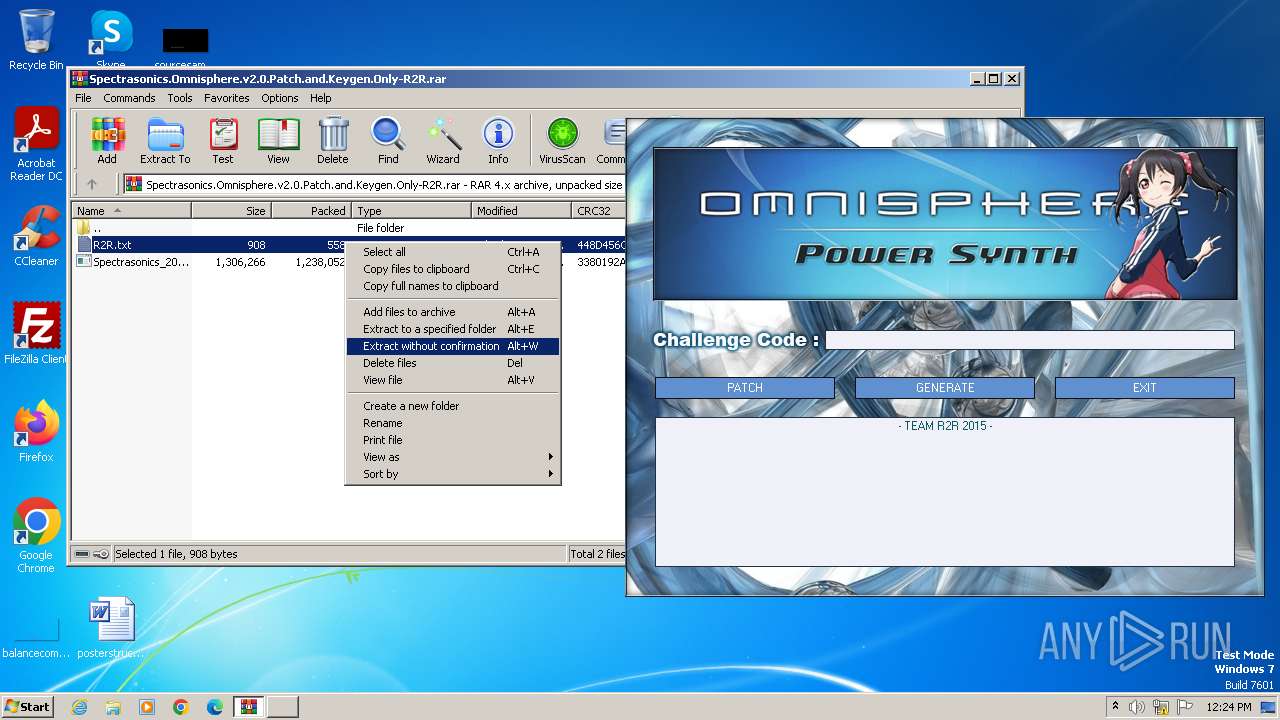
Task: Open the View toolbar icon
Action: [278, 140]
